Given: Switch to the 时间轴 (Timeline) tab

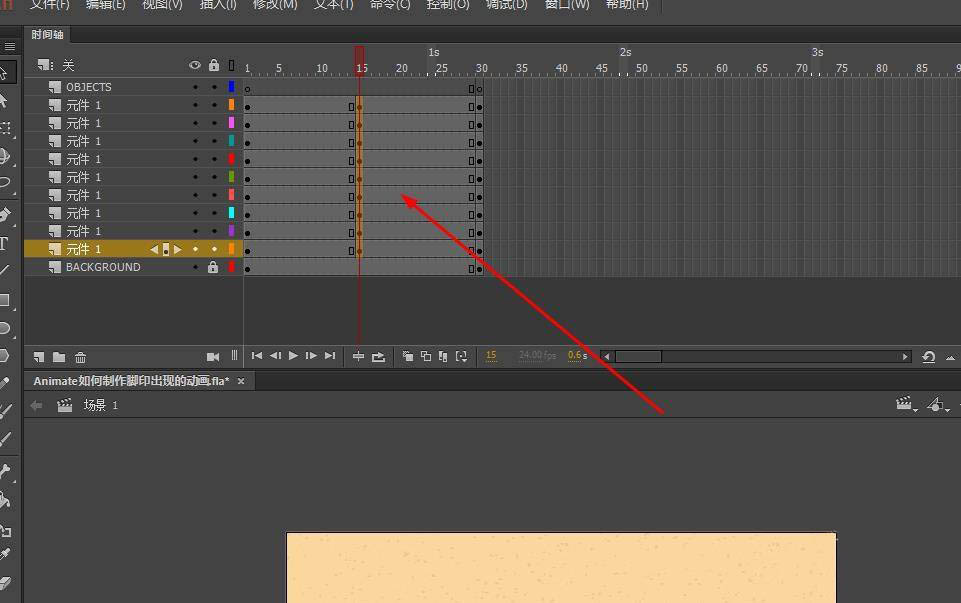Looking at the screenshot, I should click(46, 34).
